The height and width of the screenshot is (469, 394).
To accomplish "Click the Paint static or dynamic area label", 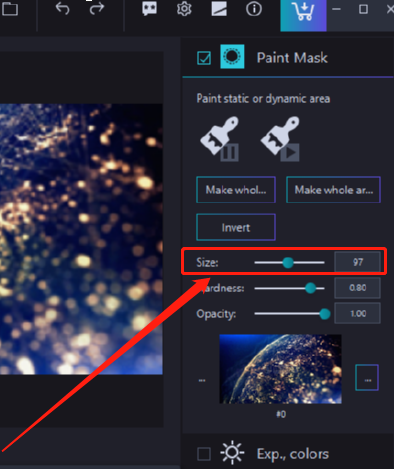I will (263, 99).
